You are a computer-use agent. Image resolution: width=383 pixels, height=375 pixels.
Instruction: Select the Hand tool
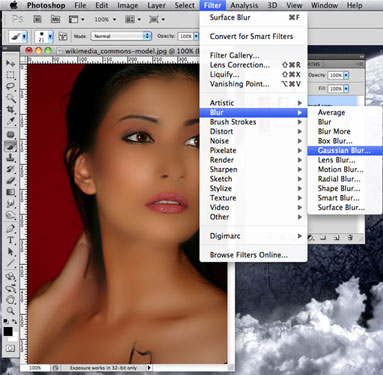(11, 299)
